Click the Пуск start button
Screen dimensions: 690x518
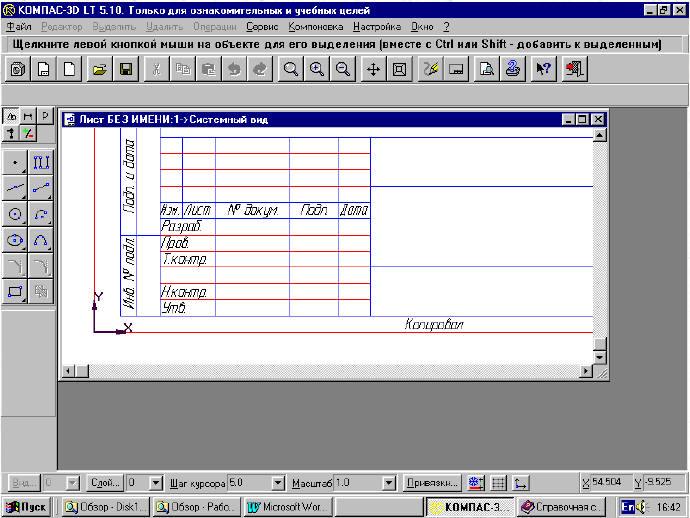click(26, 507)
